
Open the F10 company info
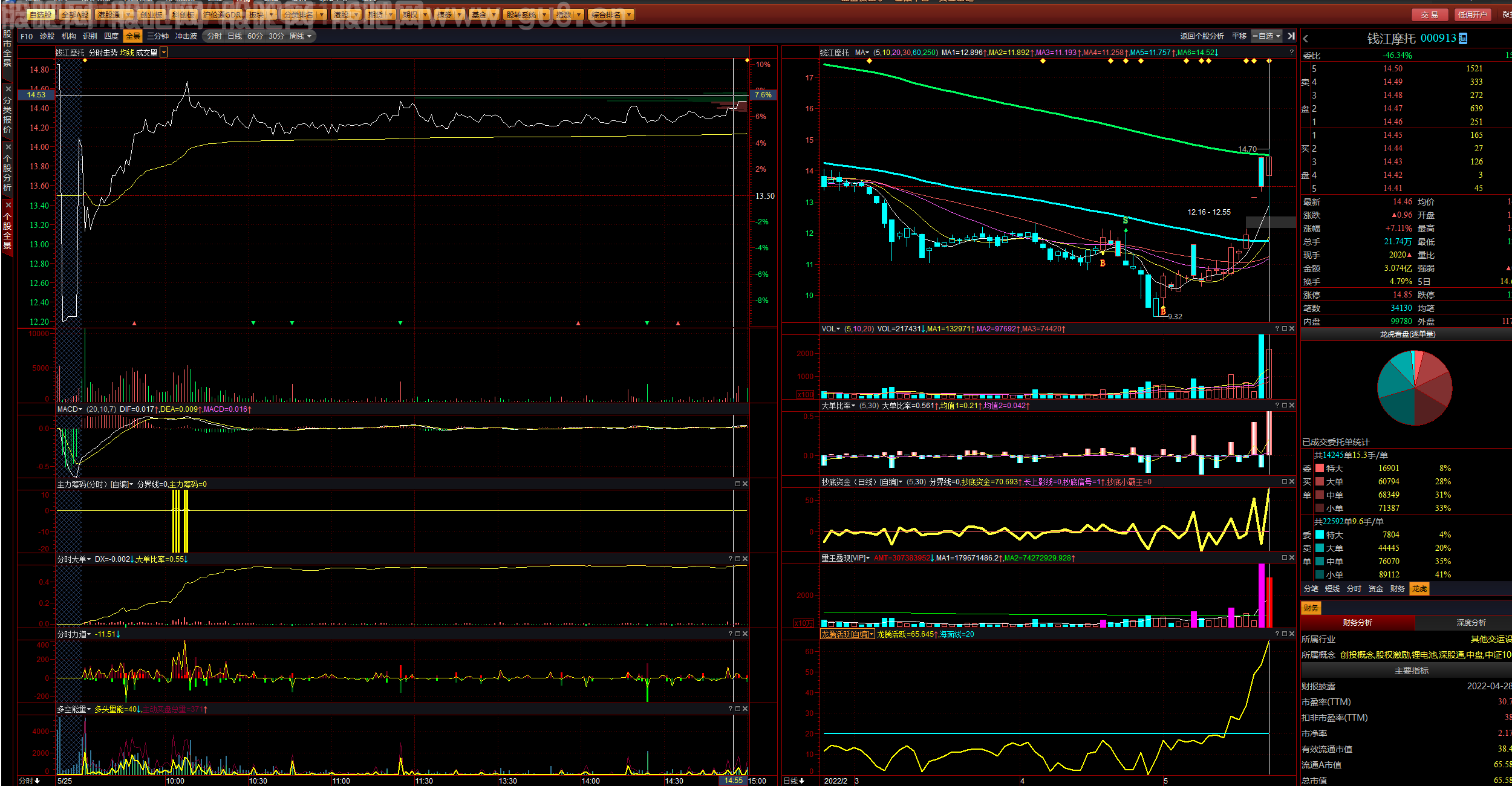tap(27, 36)
